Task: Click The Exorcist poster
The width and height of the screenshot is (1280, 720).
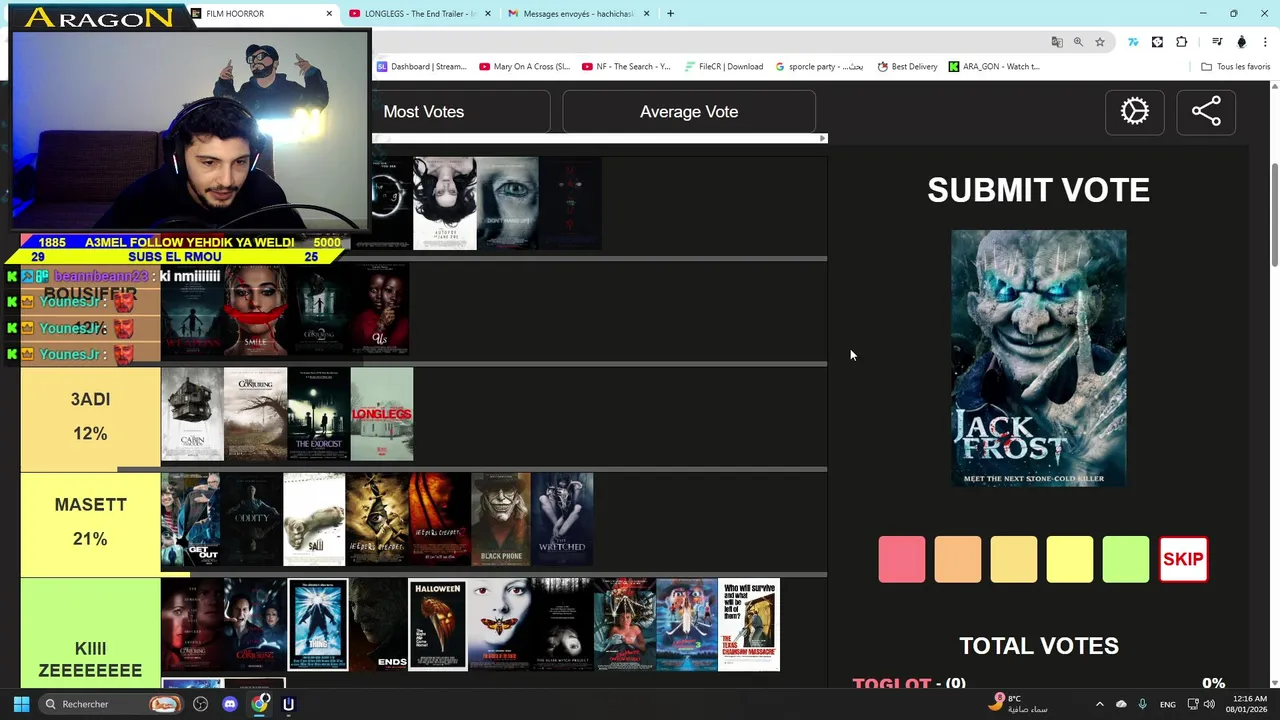Action: 319,414
